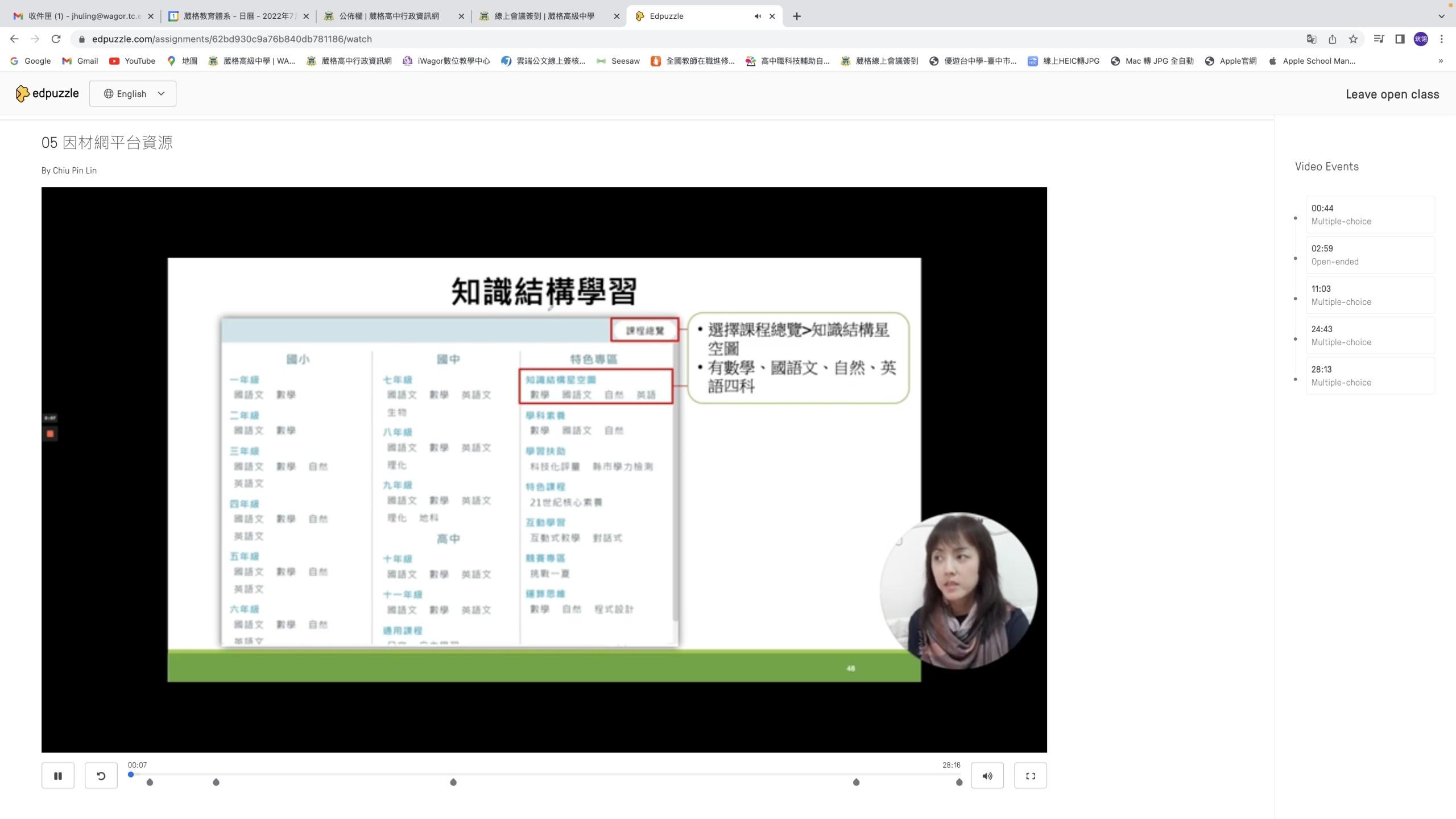Pause the video playback
The height and width of the screenshot is (819, 1456).
[57, 775]
